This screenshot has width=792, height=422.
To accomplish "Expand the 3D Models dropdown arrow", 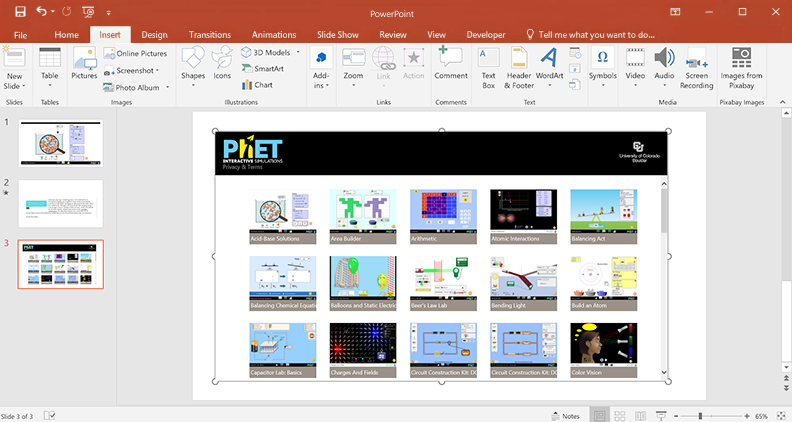I will pos(298,53).
